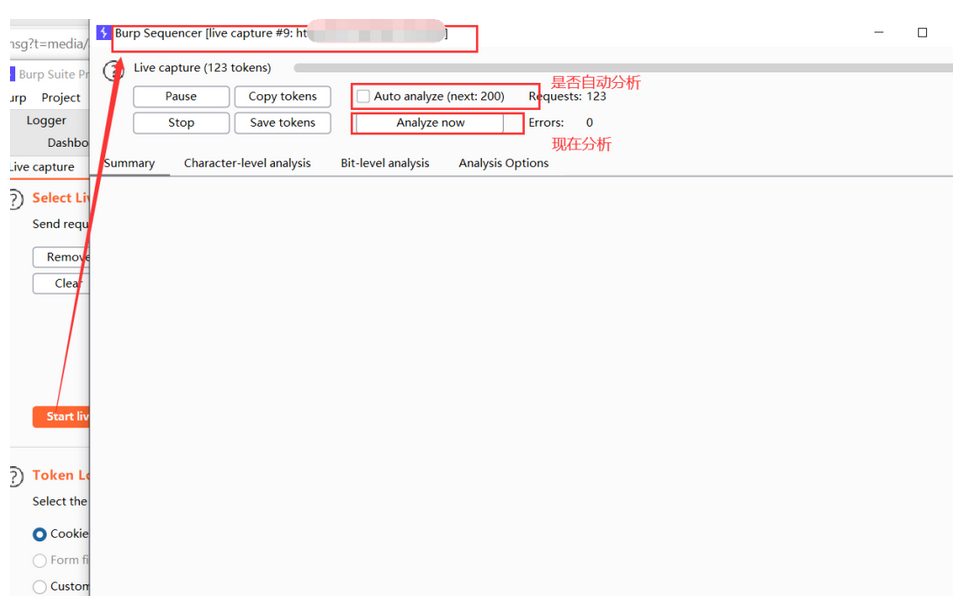Click the Errors: 0 counter text

560,122
